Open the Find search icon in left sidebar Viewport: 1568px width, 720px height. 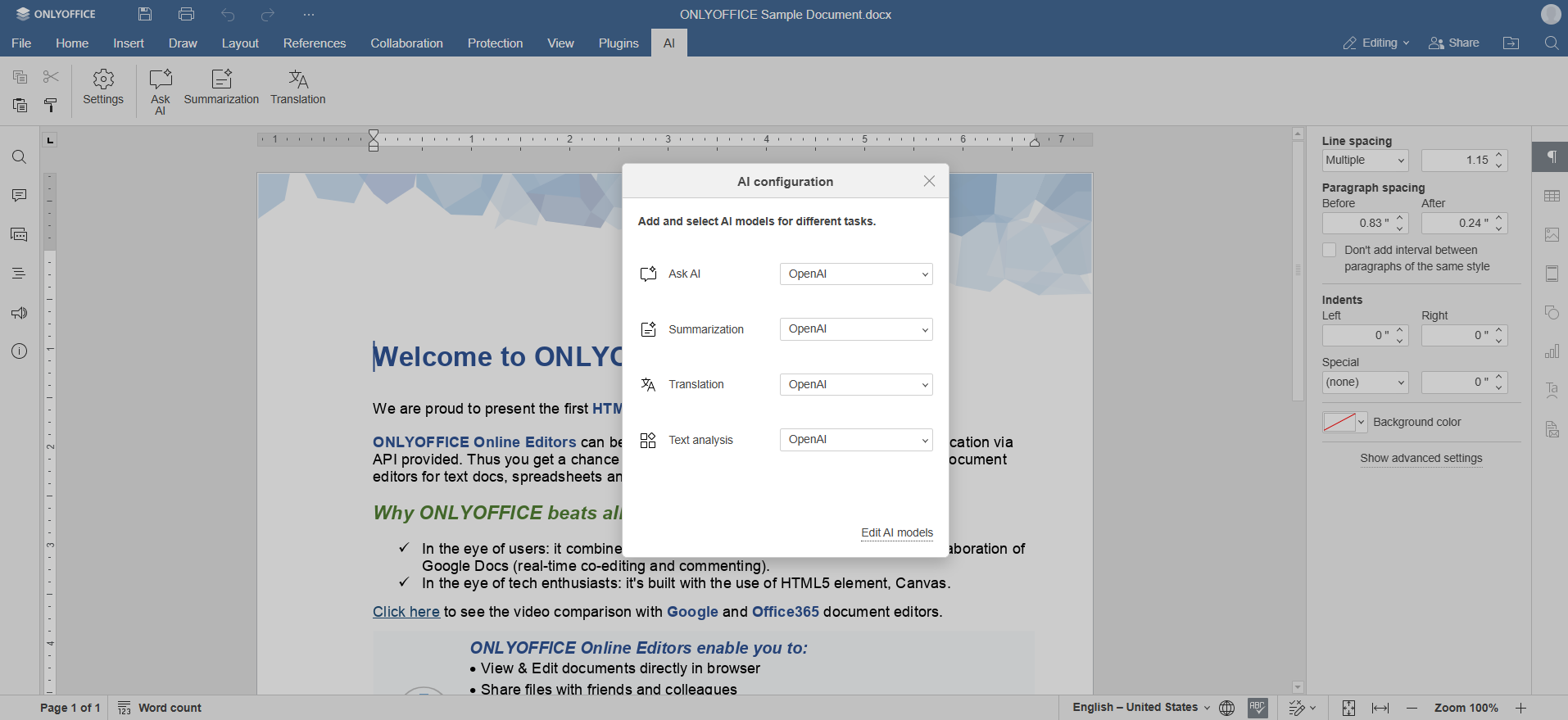tap(20, 157)
